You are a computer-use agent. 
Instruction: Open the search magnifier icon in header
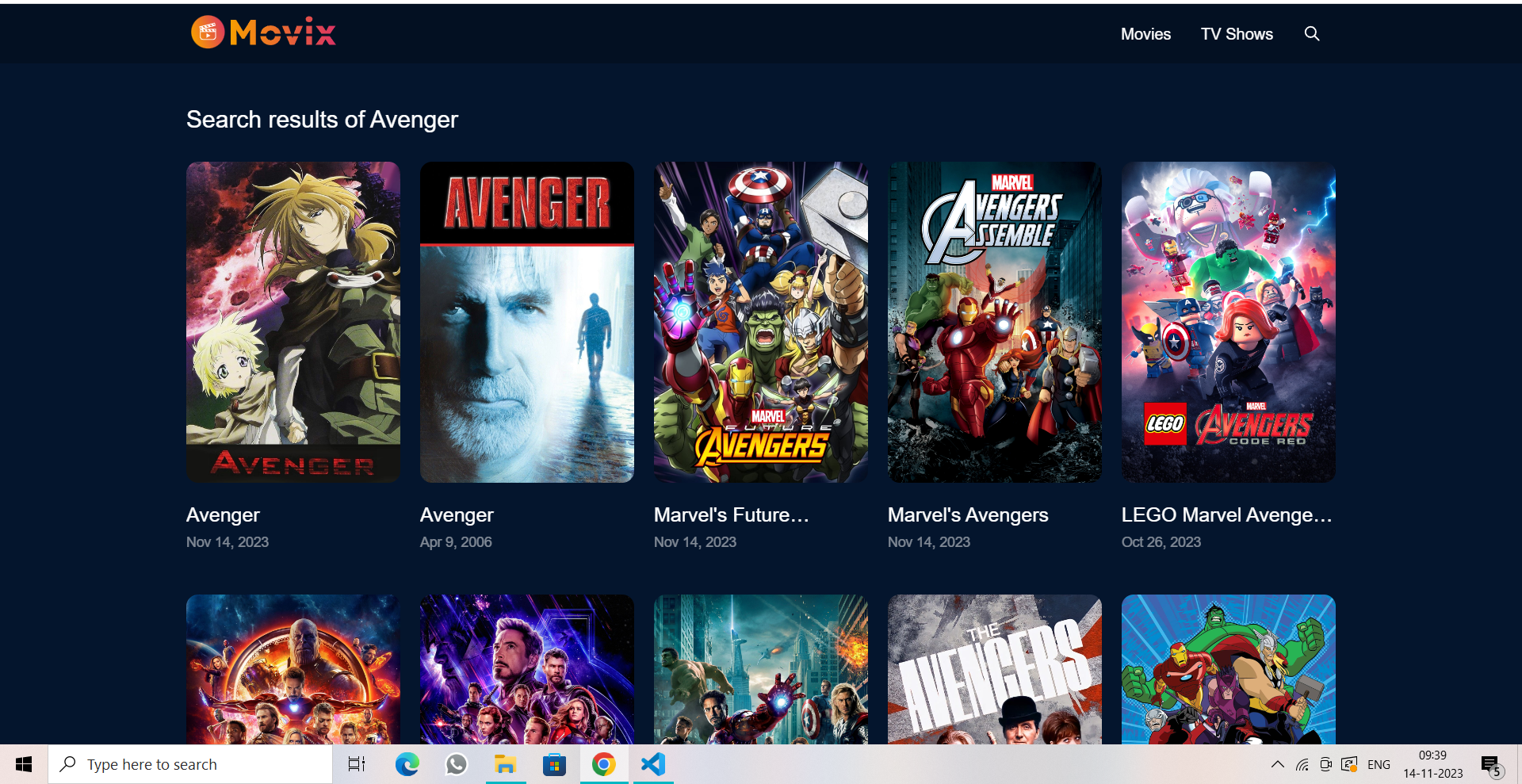pyautogui.click(x=1312, y=33)
